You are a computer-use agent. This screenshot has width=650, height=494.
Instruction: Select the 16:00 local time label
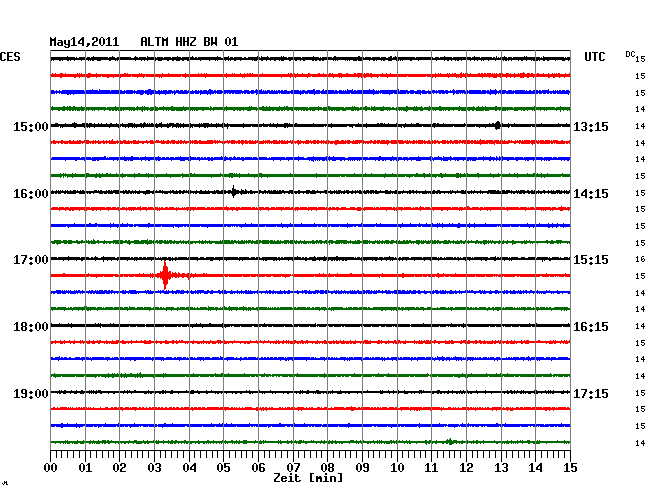point(31,194)
